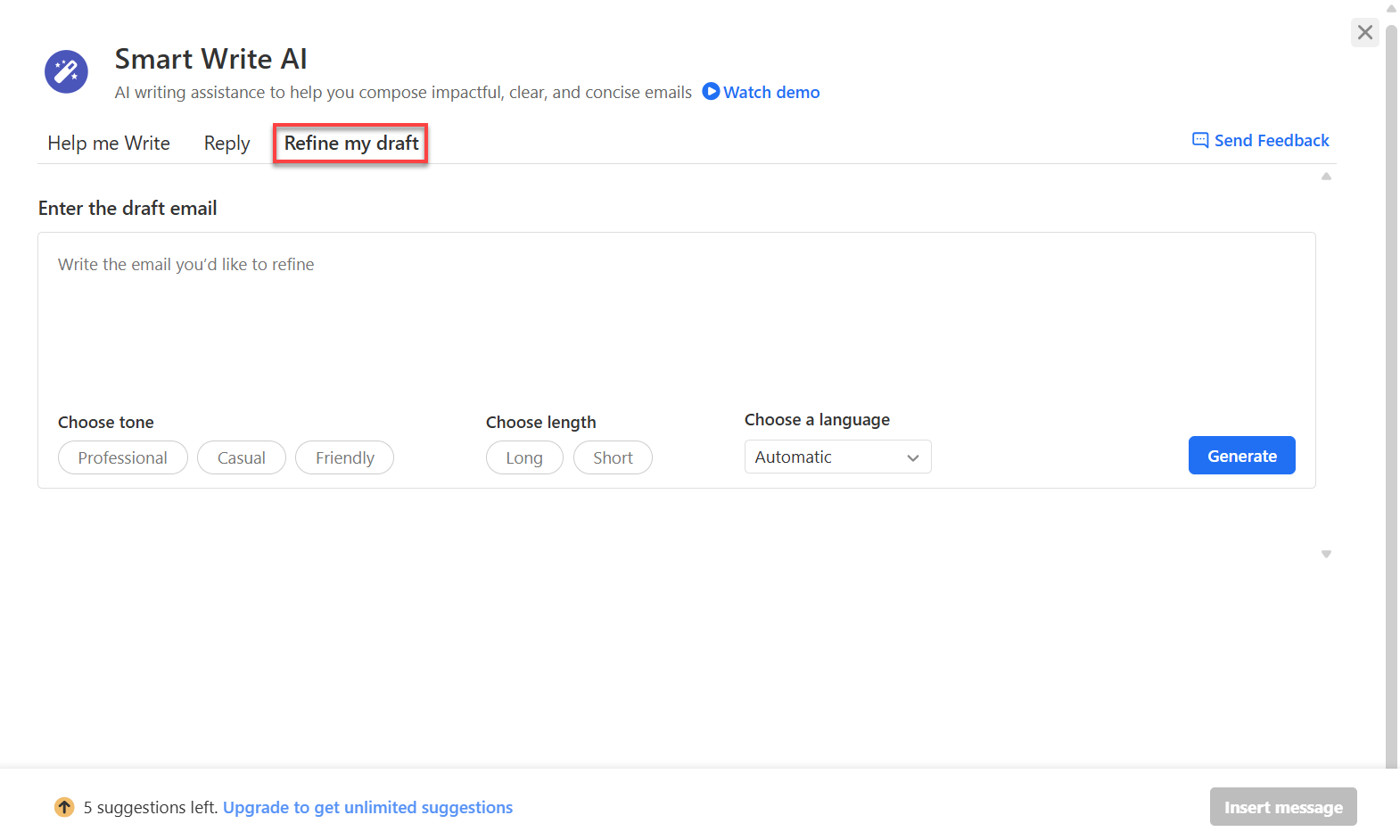
Task: Open the Send Feedback link
Action: pos(1272,140)
